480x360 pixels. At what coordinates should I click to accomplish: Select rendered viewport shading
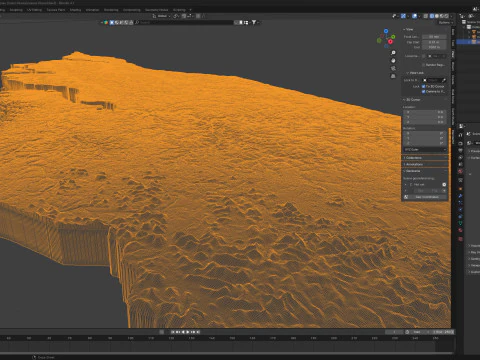click(447, 16)
